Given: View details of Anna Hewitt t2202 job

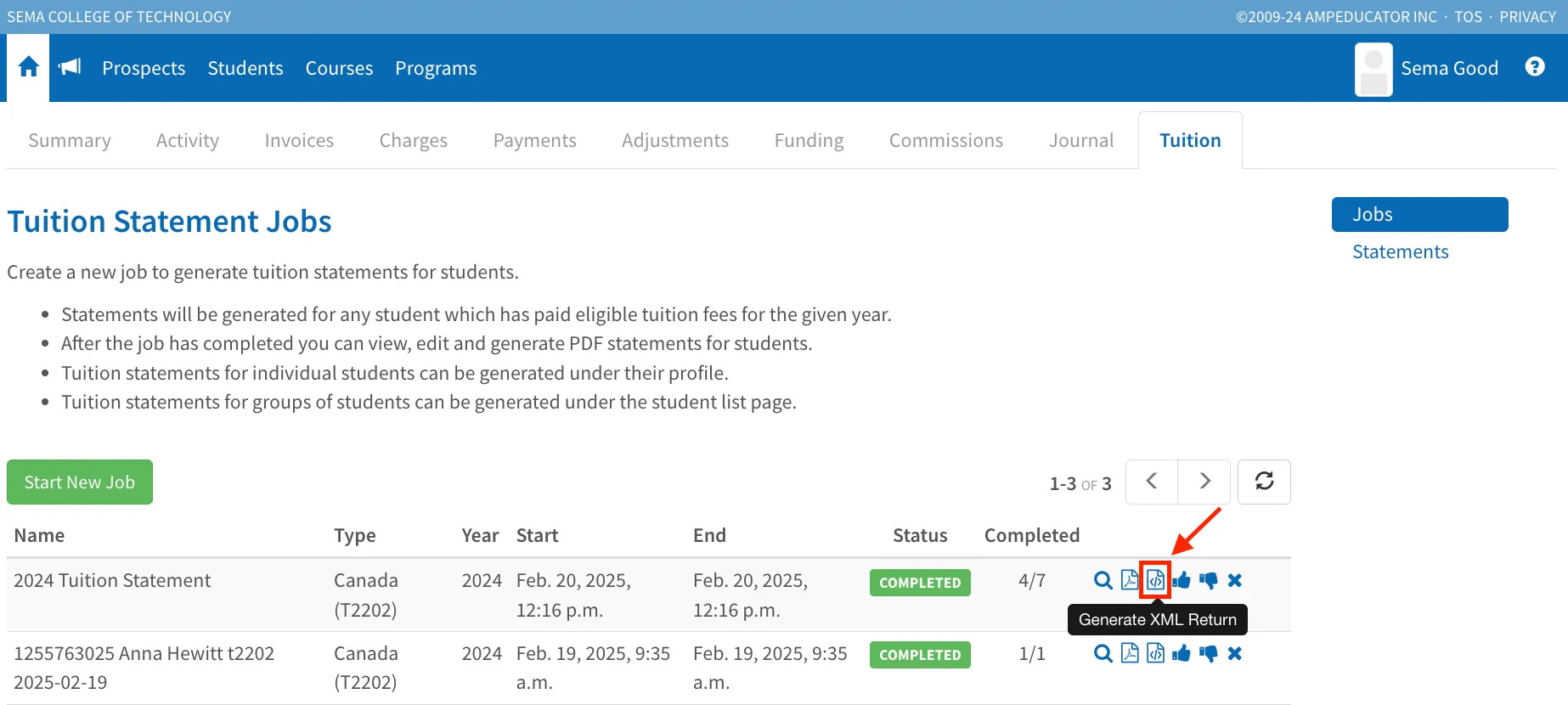Looking at the screenshot, I should pos(1103,653).
